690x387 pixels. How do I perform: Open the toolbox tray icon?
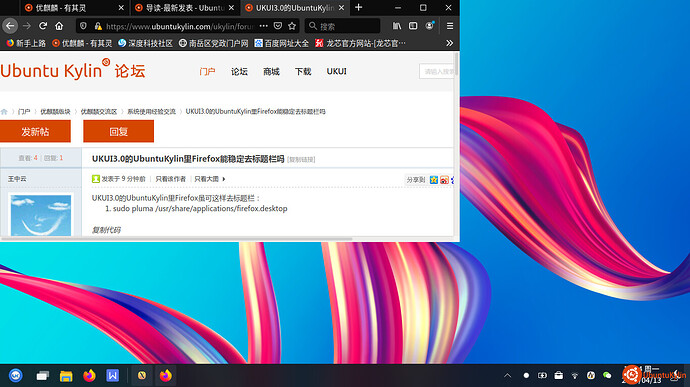pos(558,376)
